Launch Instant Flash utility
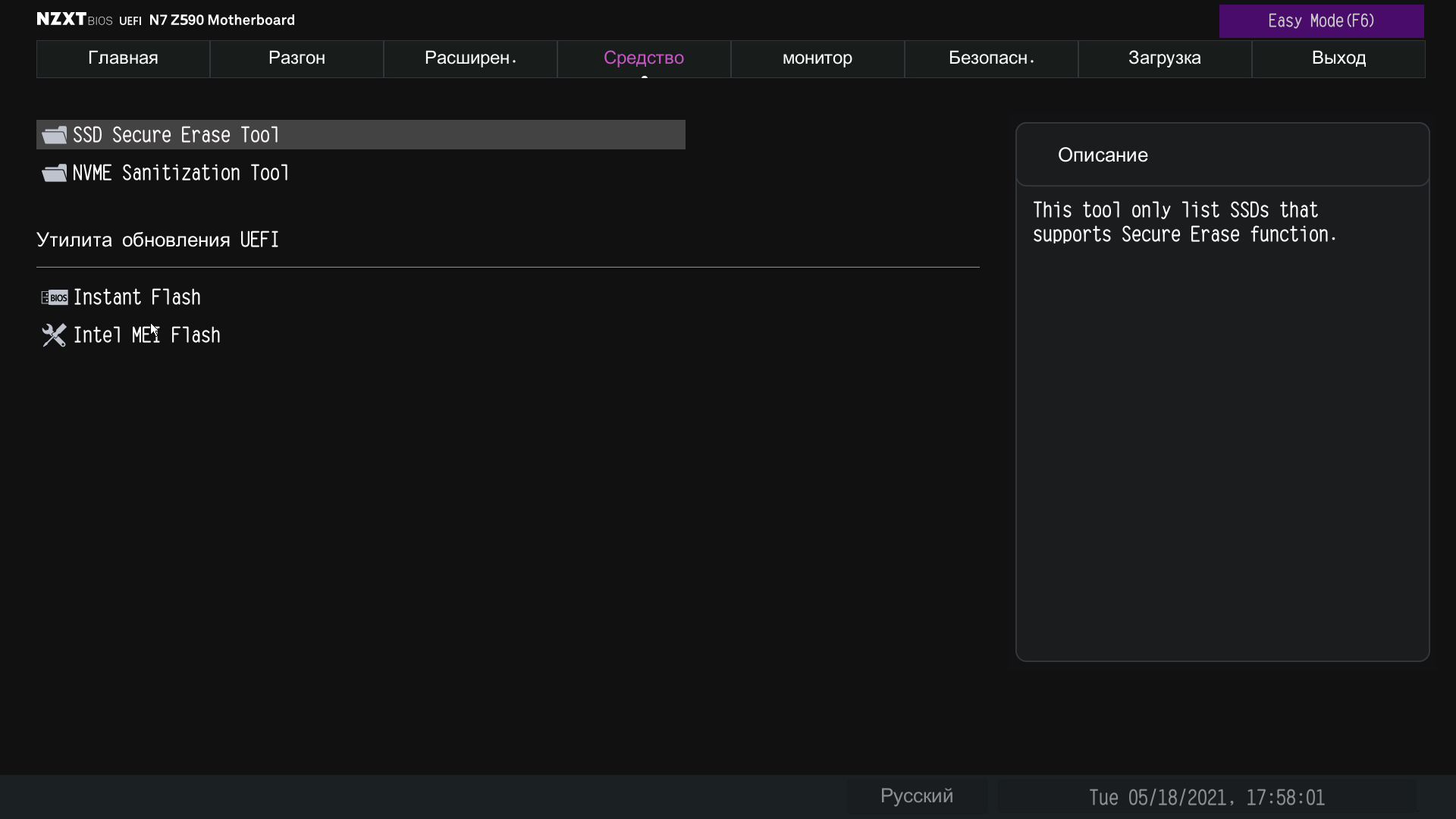The width and height of the screenshot is (1456, 819). click(136, 297)
